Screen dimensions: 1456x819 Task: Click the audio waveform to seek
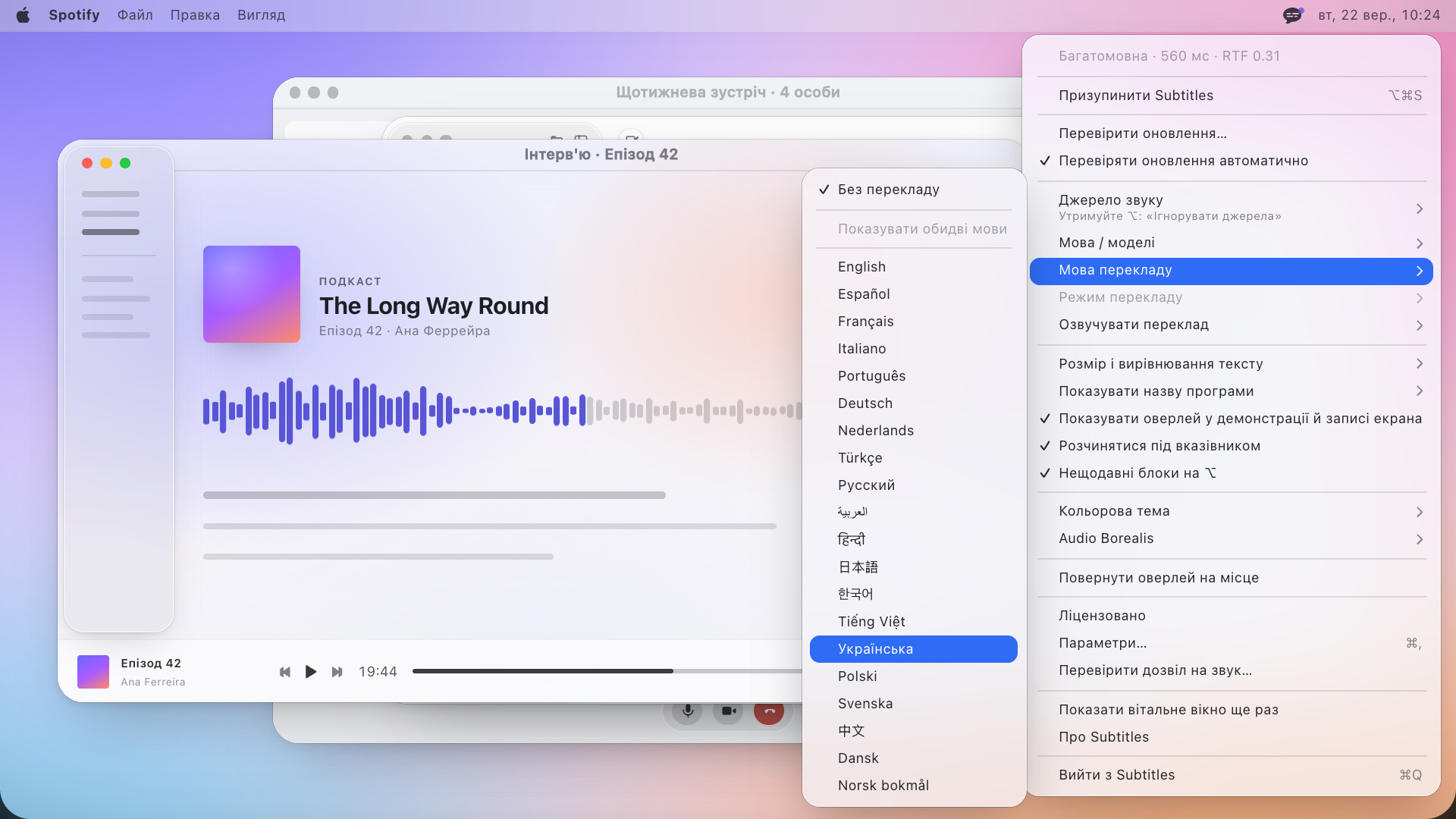pyautogui.click(x=502, y=411)
